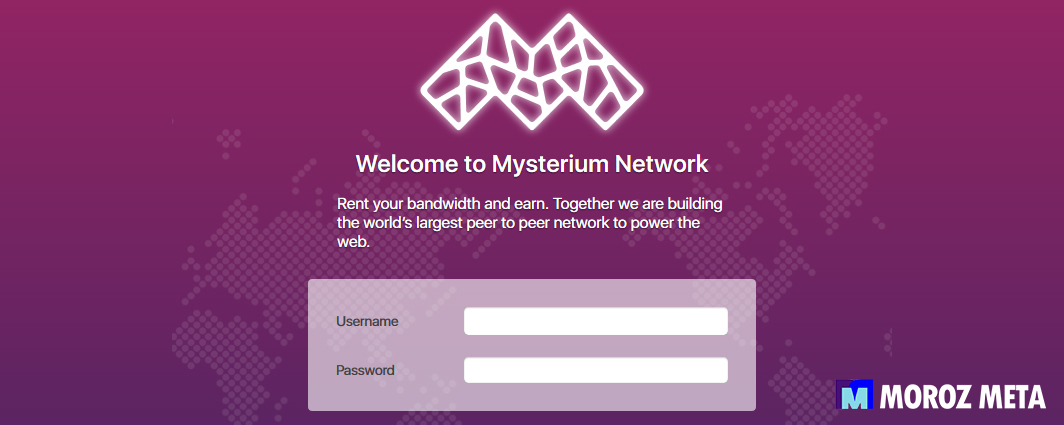1064x425 pixels.
Task: Click the word Welcome in the heading
Action: click(x=398, y=164)
